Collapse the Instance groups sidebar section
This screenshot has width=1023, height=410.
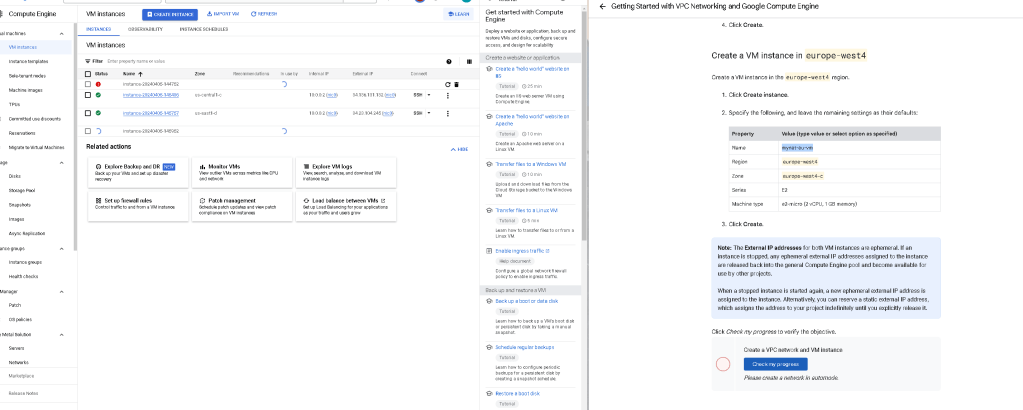(x=62, y=249)
